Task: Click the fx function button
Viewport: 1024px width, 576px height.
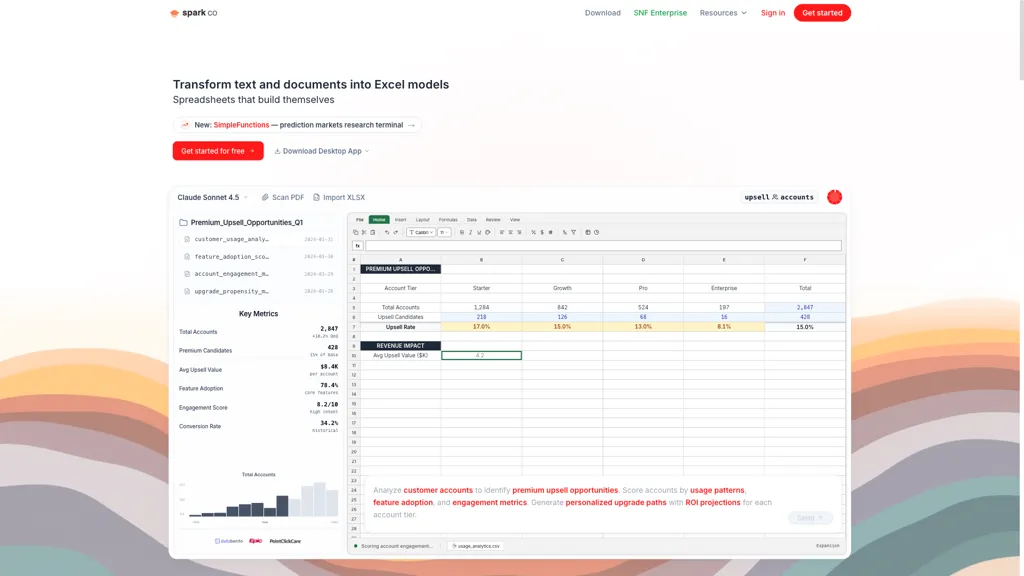Action: pyautogui.click(x=357, y=246)
